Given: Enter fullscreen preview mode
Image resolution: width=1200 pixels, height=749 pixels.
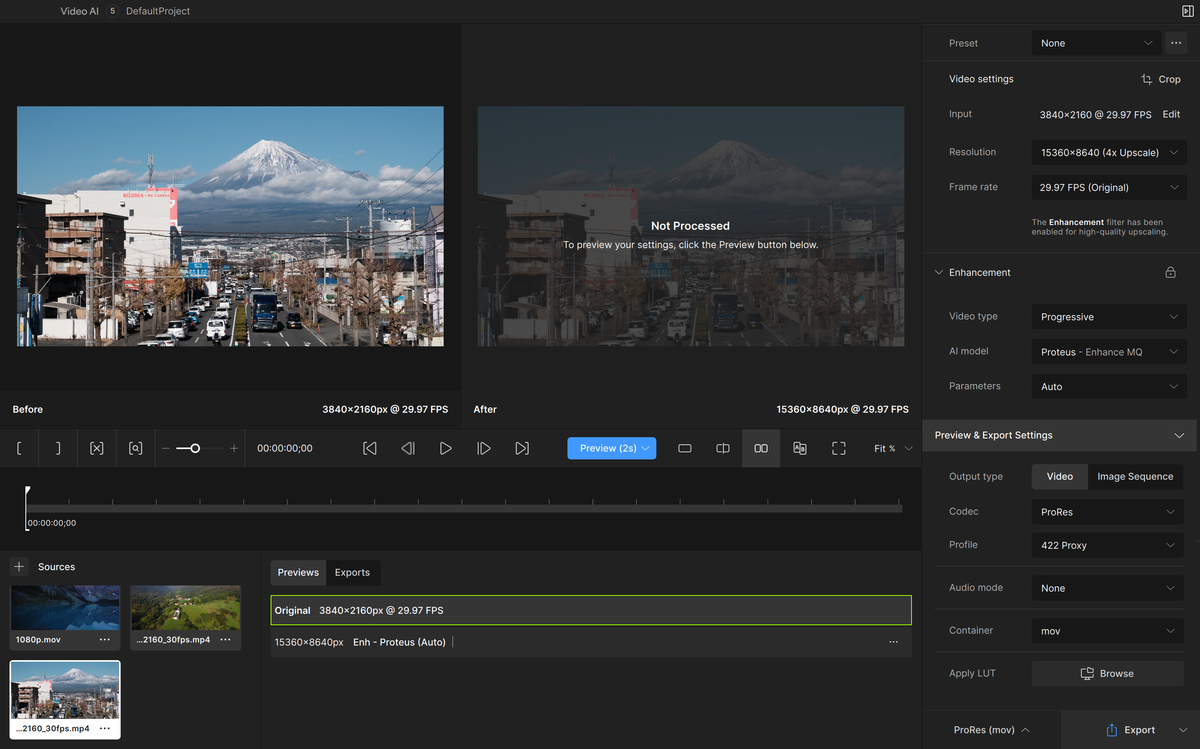Looking at the screenshot, I should 838,448.
